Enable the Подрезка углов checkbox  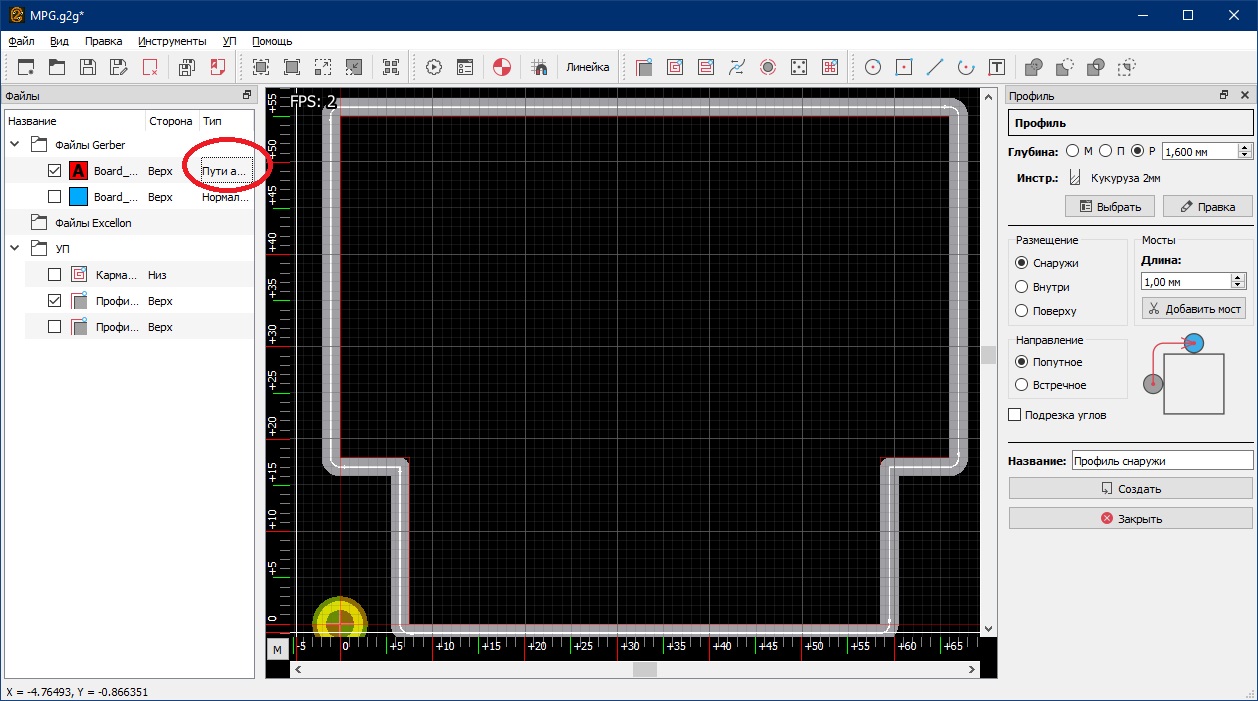[x=1015, y=415]
